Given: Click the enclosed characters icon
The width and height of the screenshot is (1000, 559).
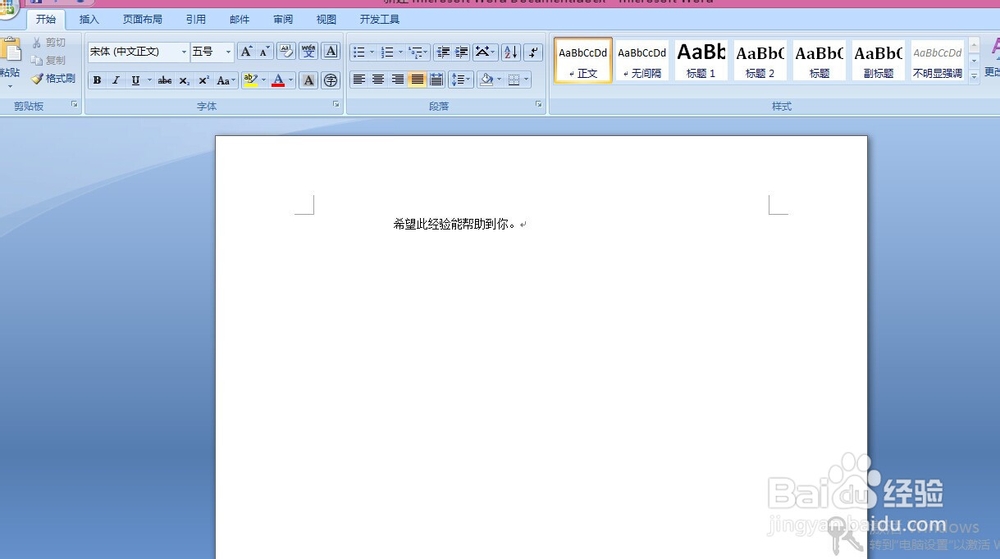Looking at the screenshot, I should coord(330,80).
